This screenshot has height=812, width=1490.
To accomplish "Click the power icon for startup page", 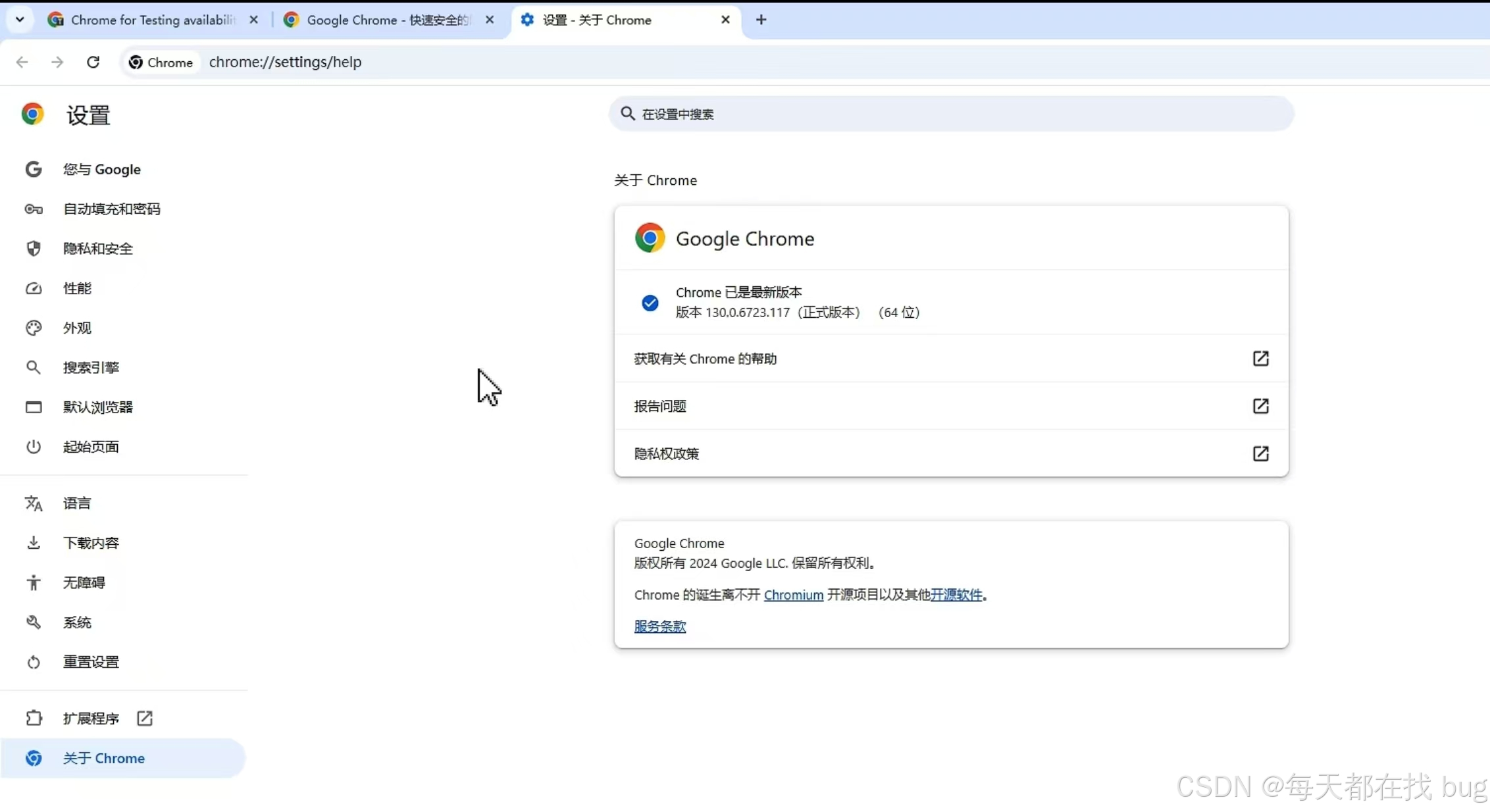I will pyautogui.click(x=34, y=447).
